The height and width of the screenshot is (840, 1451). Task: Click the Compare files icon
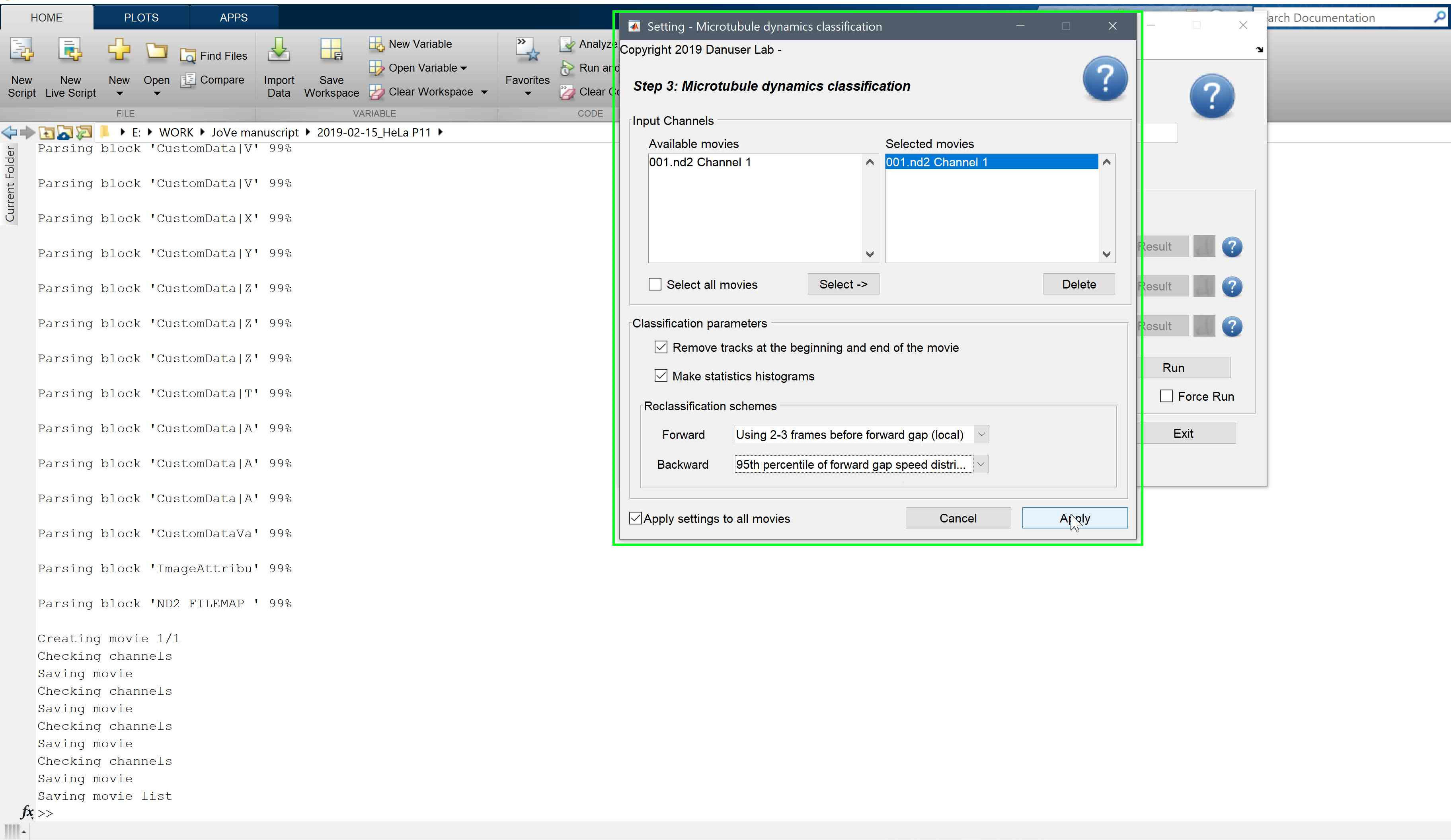[188, 80]
